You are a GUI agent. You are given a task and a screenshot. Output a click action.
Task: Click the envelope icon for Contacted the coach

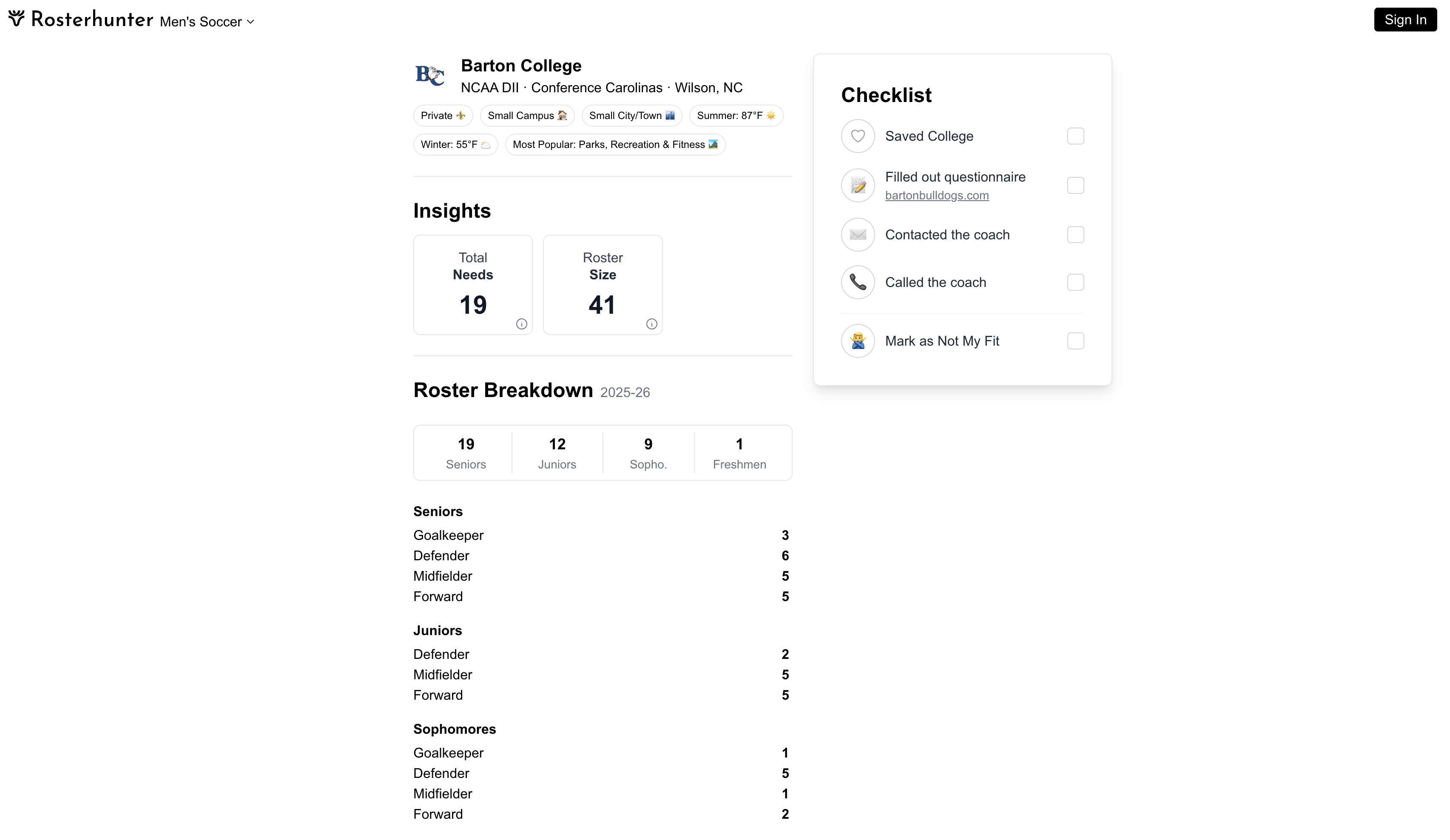(857, 235)
